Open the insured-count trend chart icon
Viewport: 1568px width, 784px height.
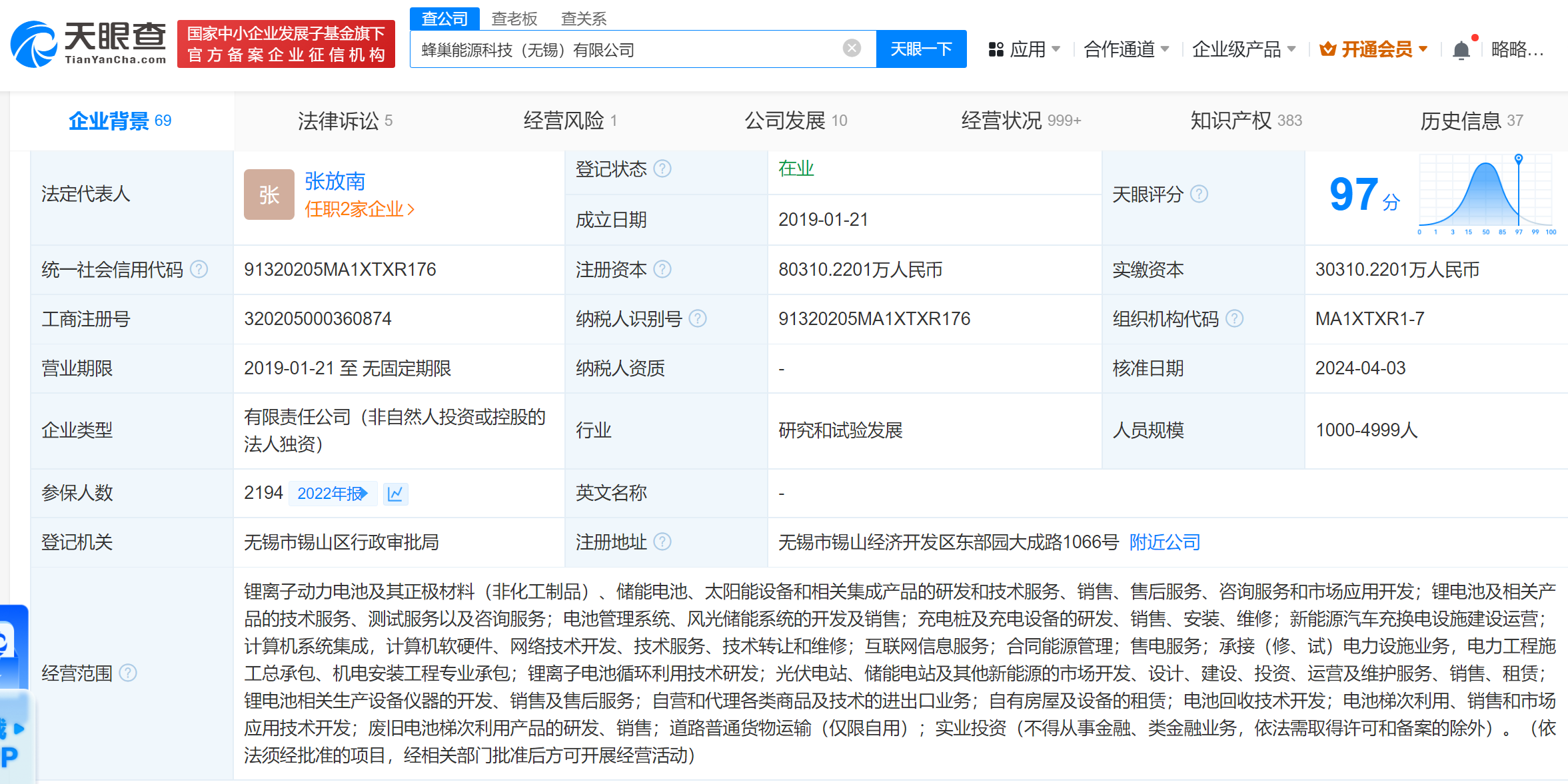tap(395, 494)
